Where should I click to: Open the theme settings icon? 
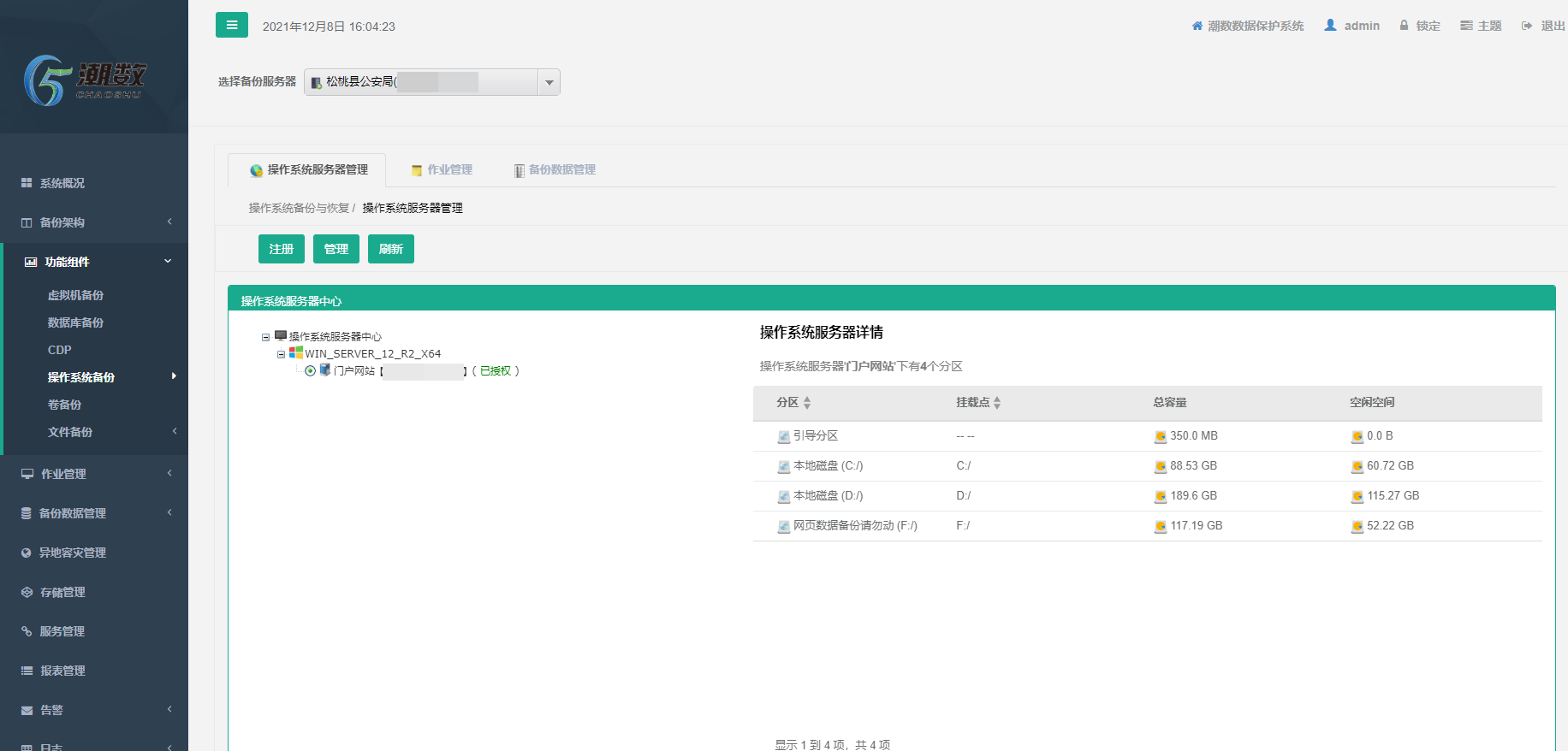(1466, 26)
